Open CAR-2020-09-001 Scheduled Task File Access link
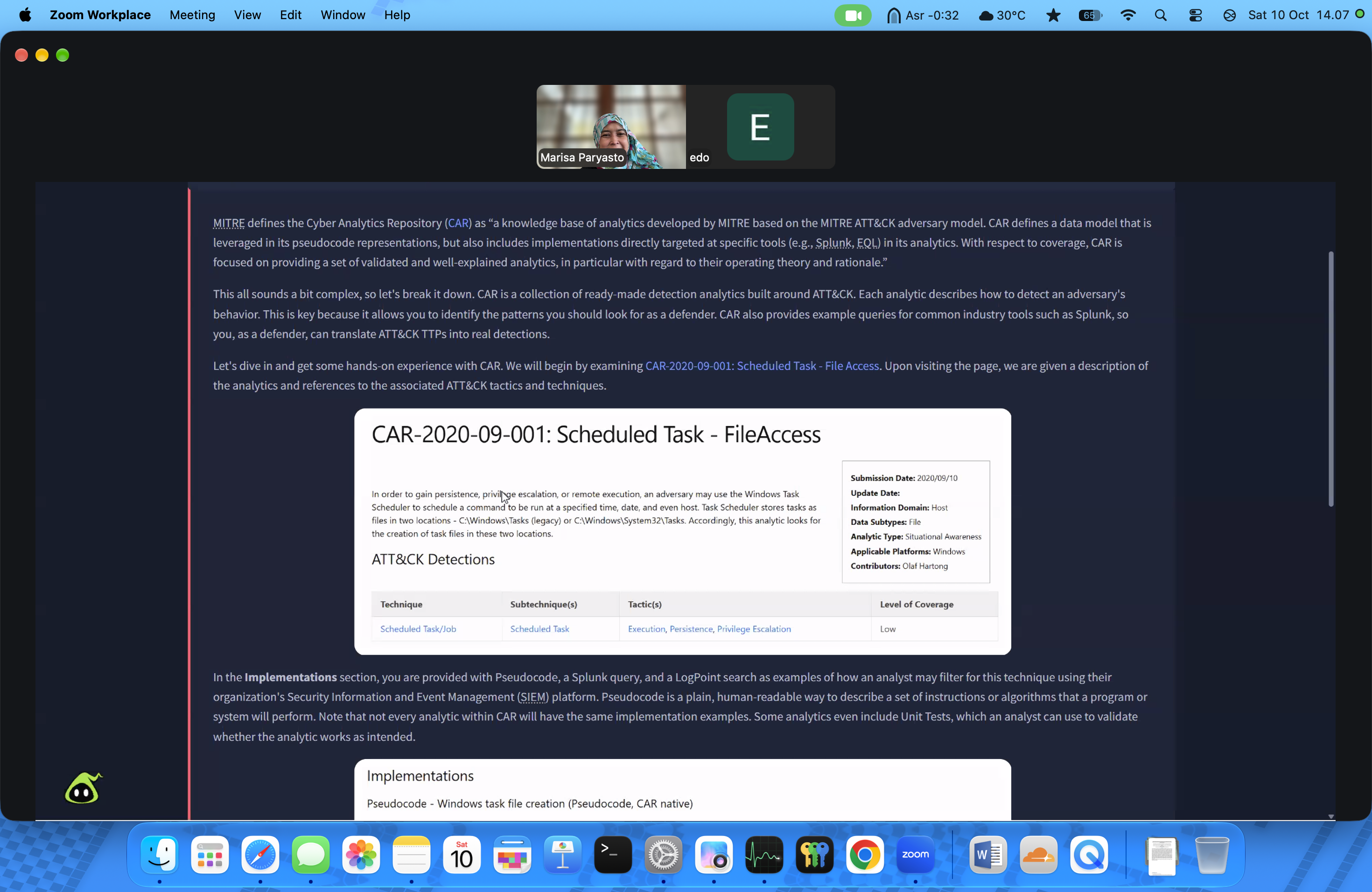This screenshot has height=892, width=1372. (x=762, y=366)
